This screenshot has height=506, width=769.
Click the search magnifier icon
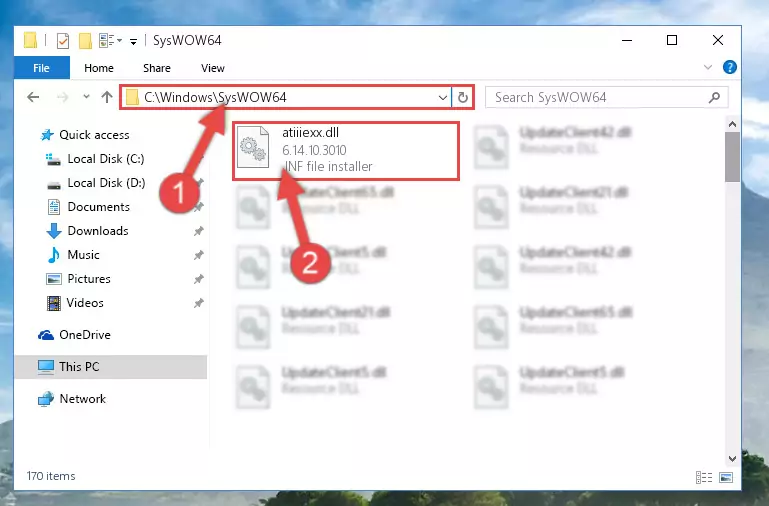pos(714,97)
